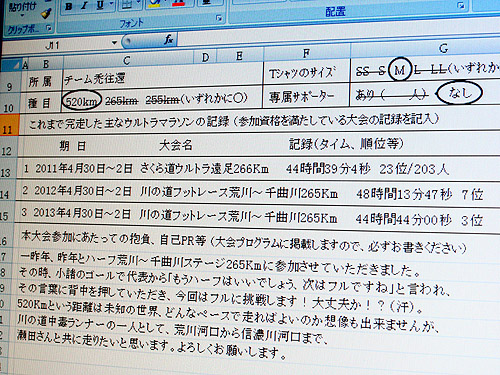500x375 pixels.
Task: Click the red font color swatch
Action: (x=179, y=3)
